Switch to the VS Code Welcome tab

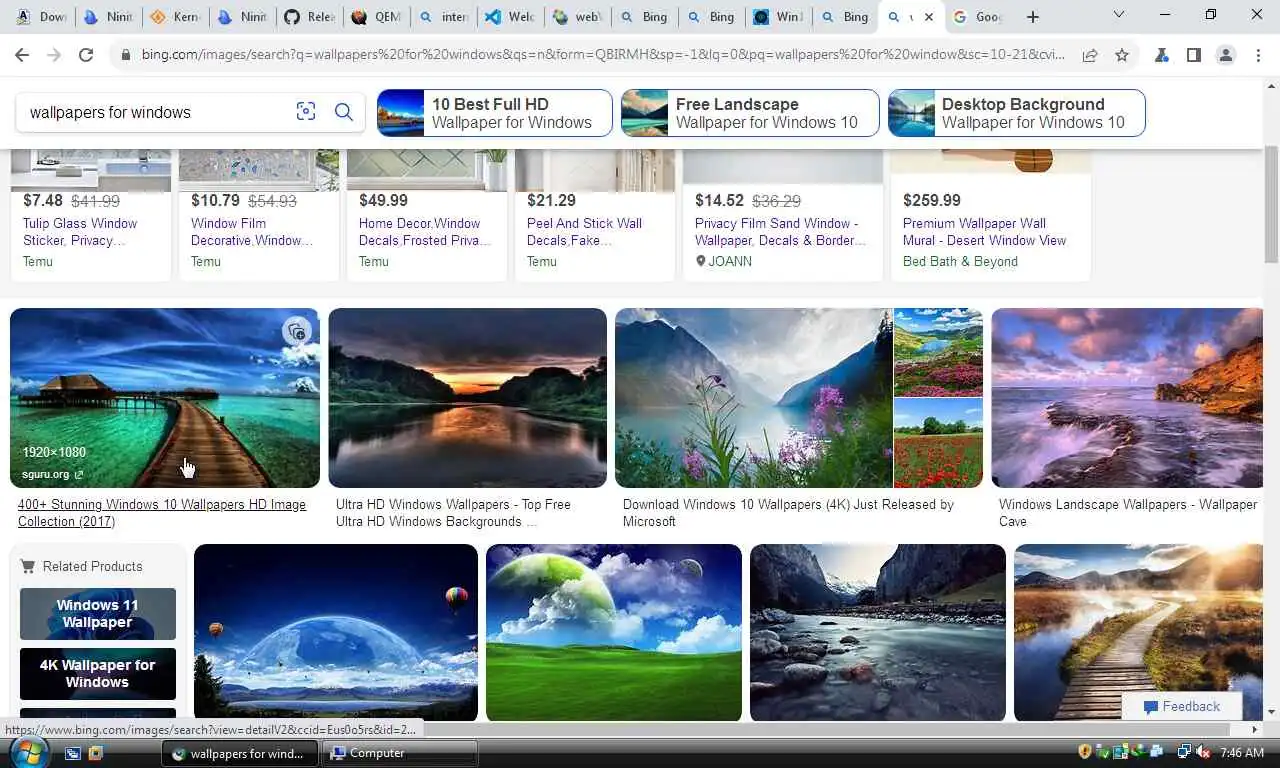point(510,17)
